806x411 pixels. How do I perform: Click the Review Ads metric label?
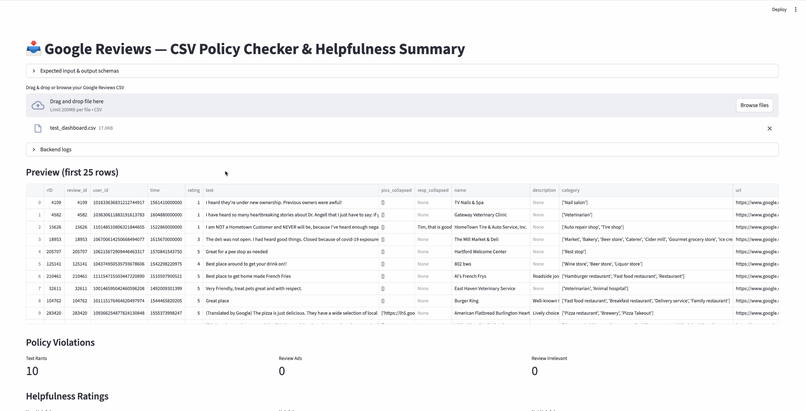pyautogui.click(x=290, y=358)
